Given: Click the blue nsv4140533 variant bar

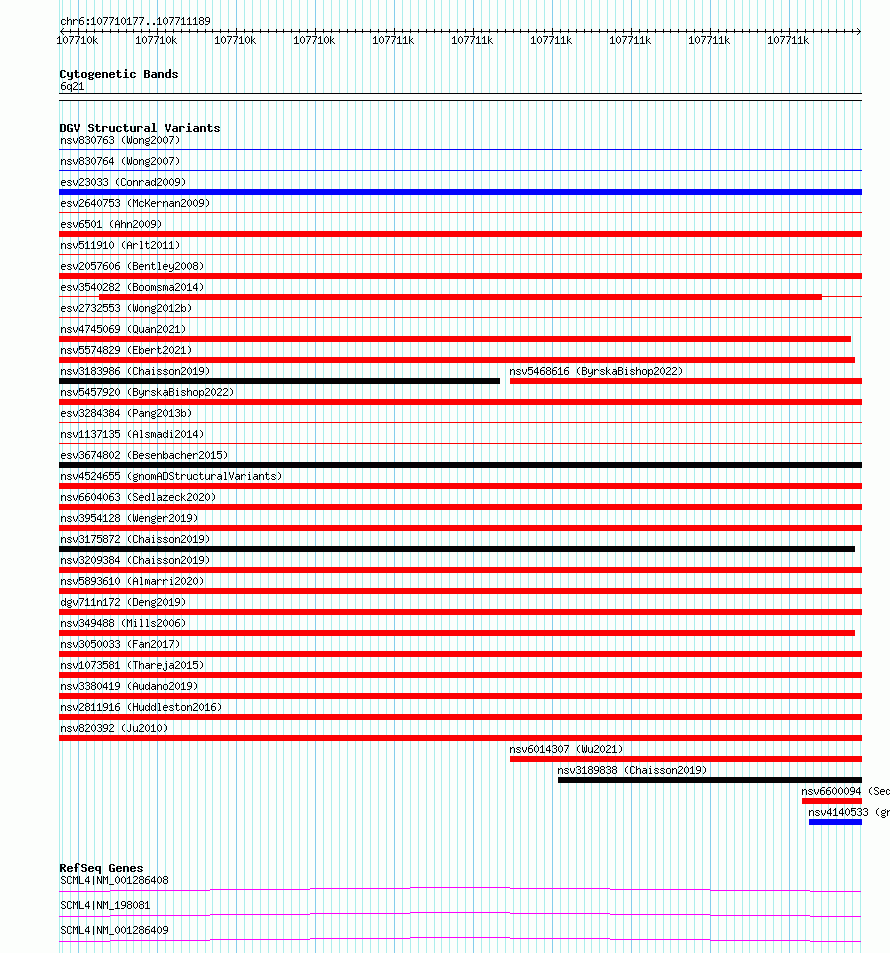Looking at the screenshot, I should pos(835,822).
